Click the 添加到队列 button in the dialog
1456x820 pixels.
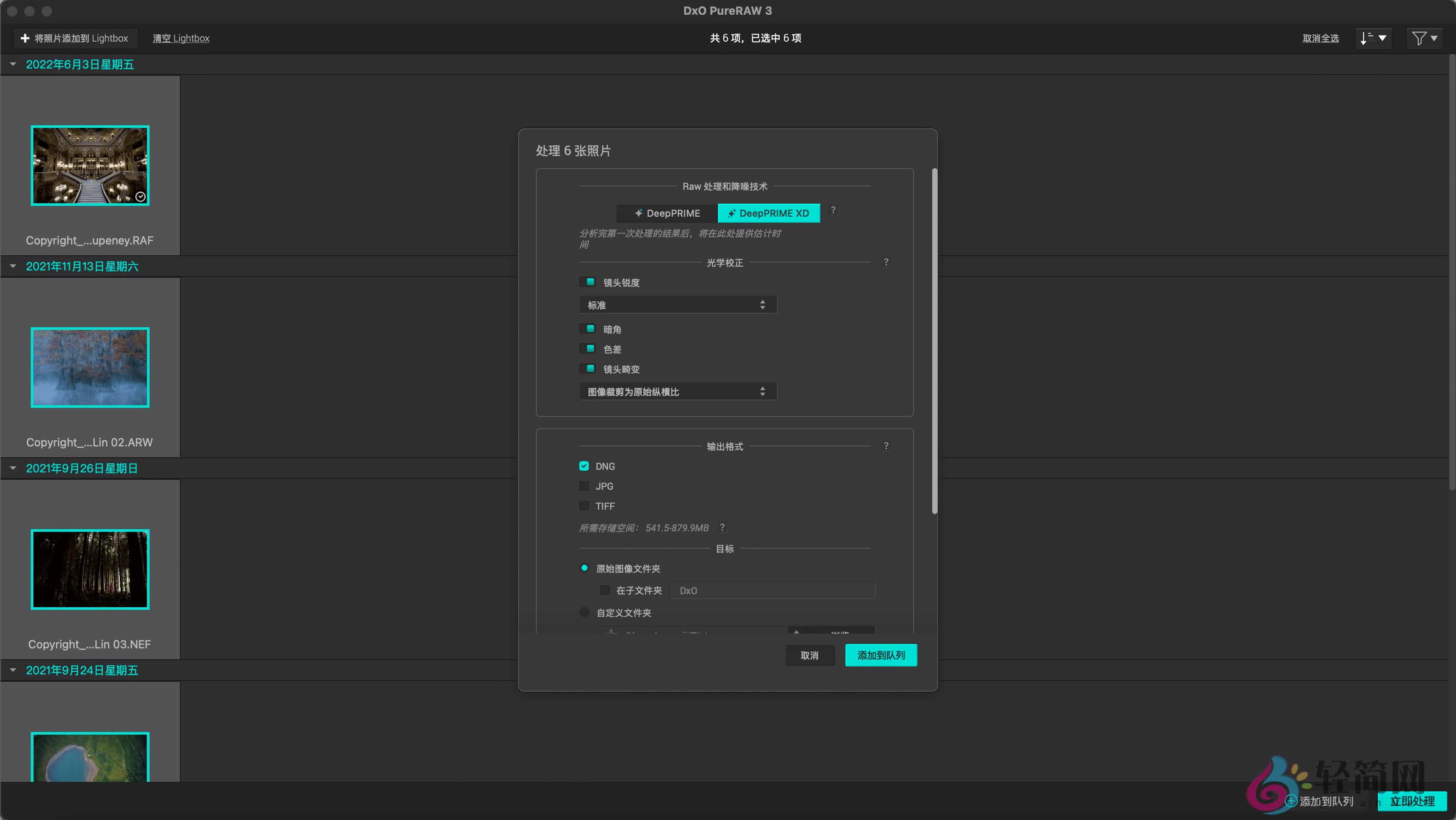click(x=881, y=655)
